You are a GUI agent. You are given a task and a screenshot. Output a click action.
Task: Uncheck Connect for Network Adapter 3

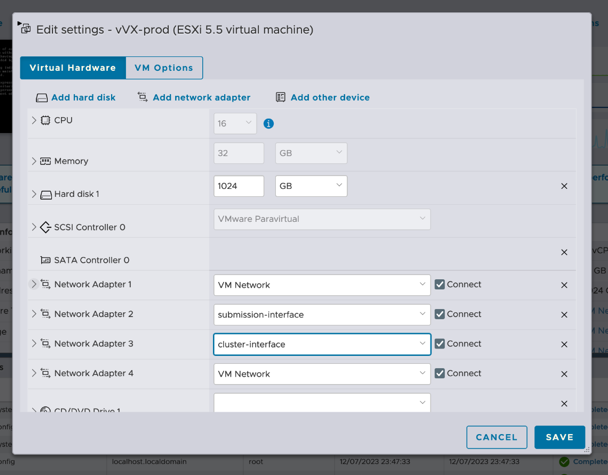pyautogui.click(x=439, y=344)
